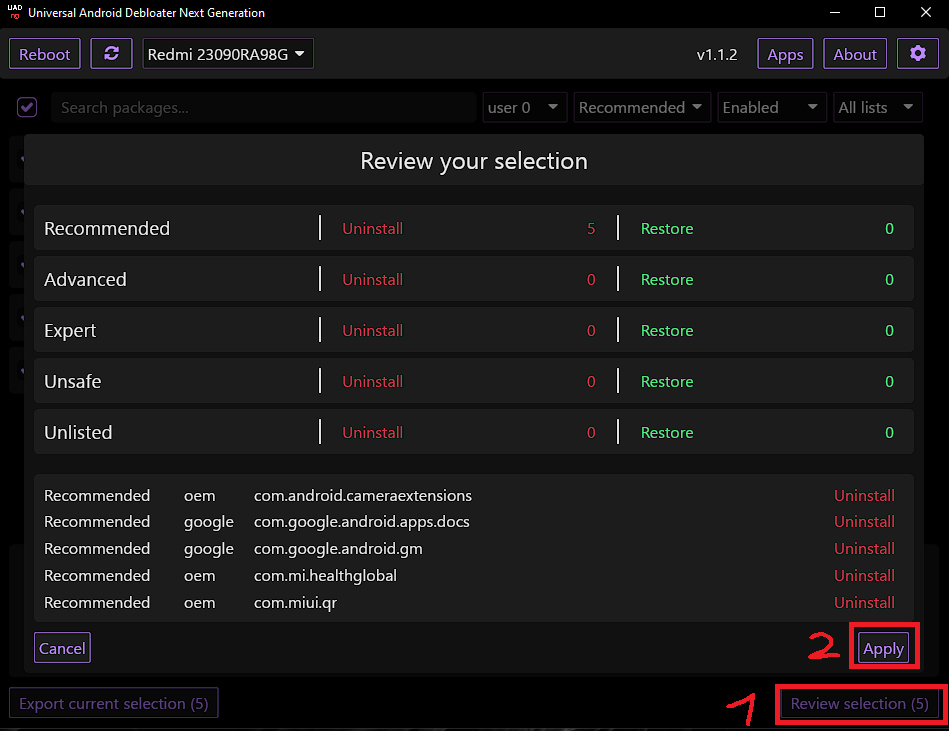
Task: Maximize the application window
Action: pos(879,13)
